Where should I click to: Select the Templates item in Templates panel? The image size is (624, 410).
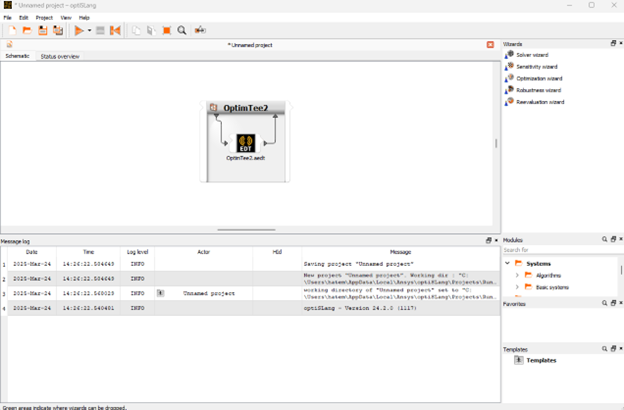535,360
